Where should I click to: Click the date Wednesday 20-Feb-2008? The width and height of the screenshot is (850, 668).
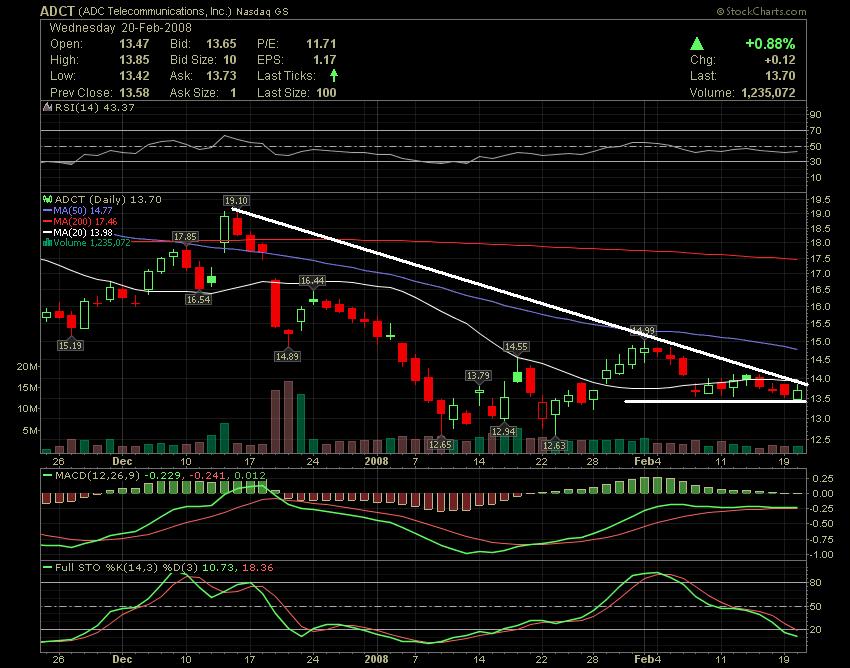point(120,28)
